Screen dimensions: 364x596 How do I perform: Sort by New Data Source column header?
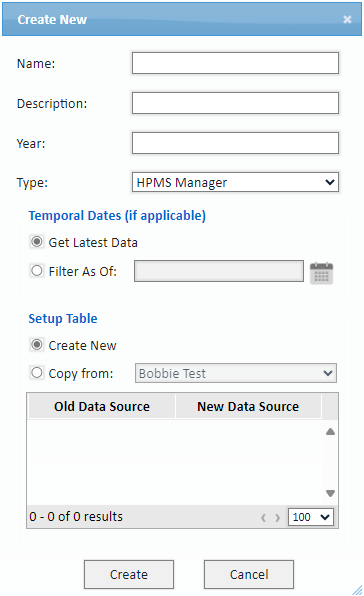[248, 406]
